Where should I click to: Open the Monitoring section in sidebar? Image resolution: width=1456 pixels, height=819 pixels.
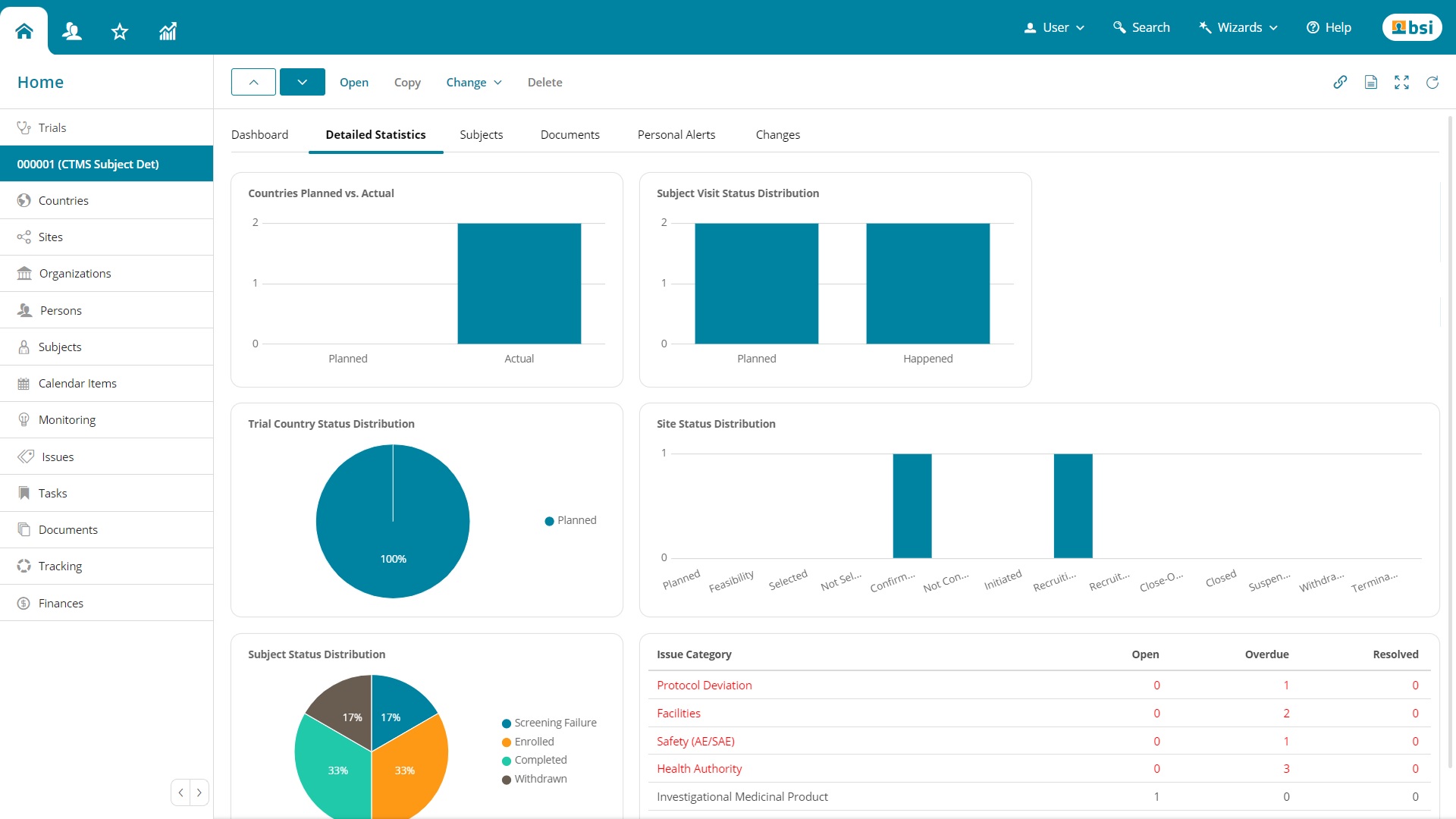[x=67, y=419]
